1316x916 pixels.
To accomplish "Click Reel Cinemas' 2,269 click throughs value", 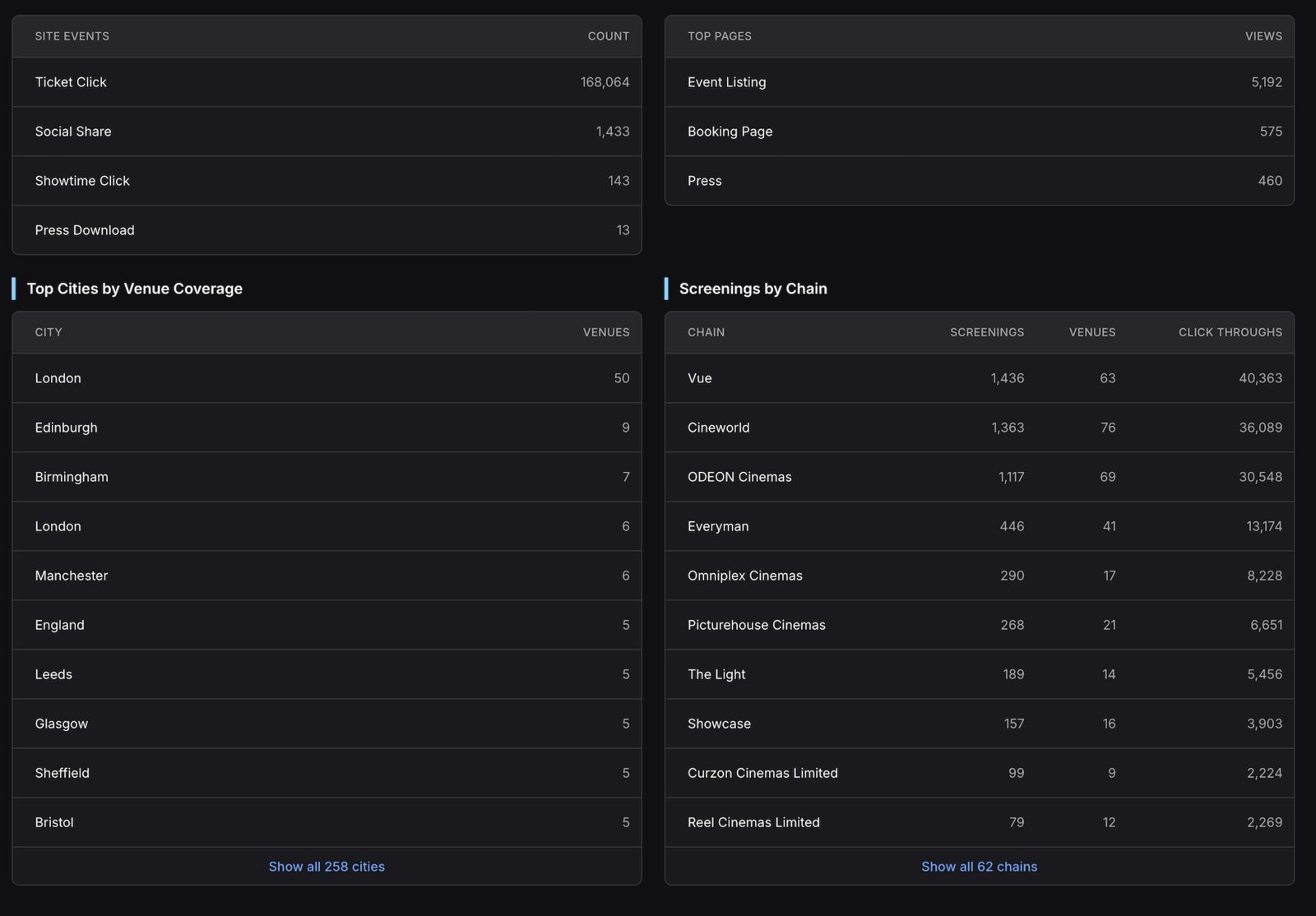I will tap(1264, 822).
